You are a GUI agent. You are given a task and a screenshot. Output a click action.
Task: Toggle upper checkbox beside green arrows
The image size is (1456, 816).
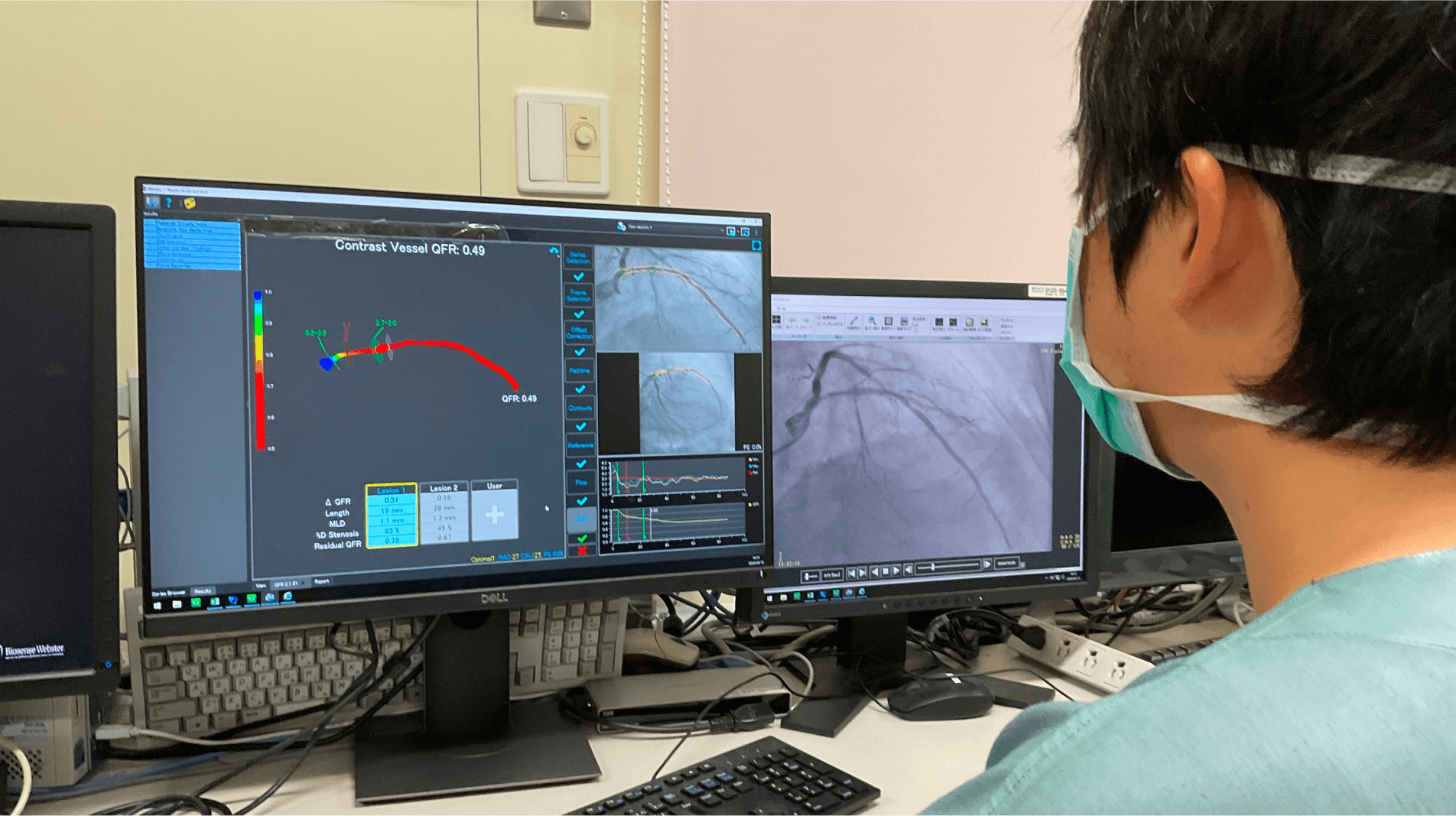tap(819, 317)
